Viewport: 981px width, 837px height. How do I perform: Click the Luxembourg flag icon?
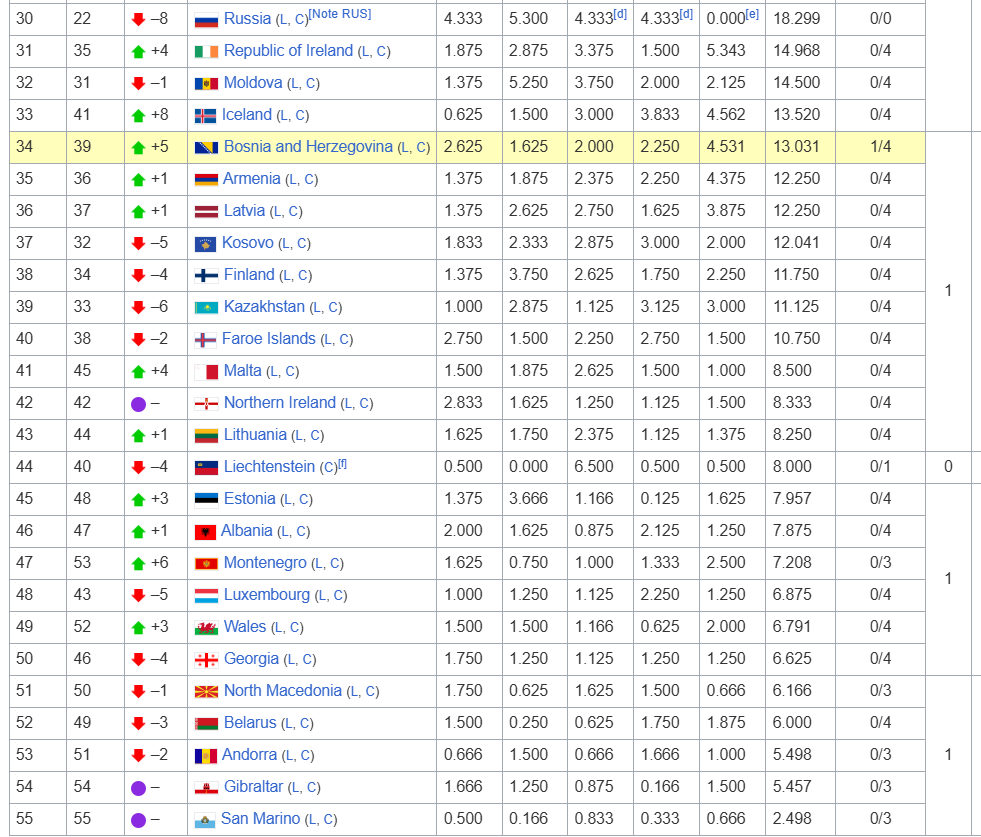click(x=206, y=596)
